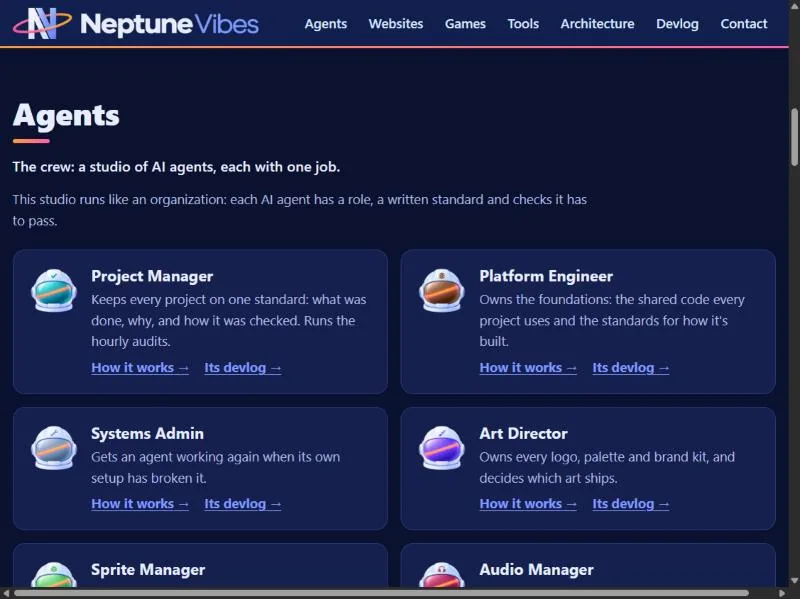Open the Agents nav item
The height and width of the screenshot is (599, 800).
coord(326,24)
